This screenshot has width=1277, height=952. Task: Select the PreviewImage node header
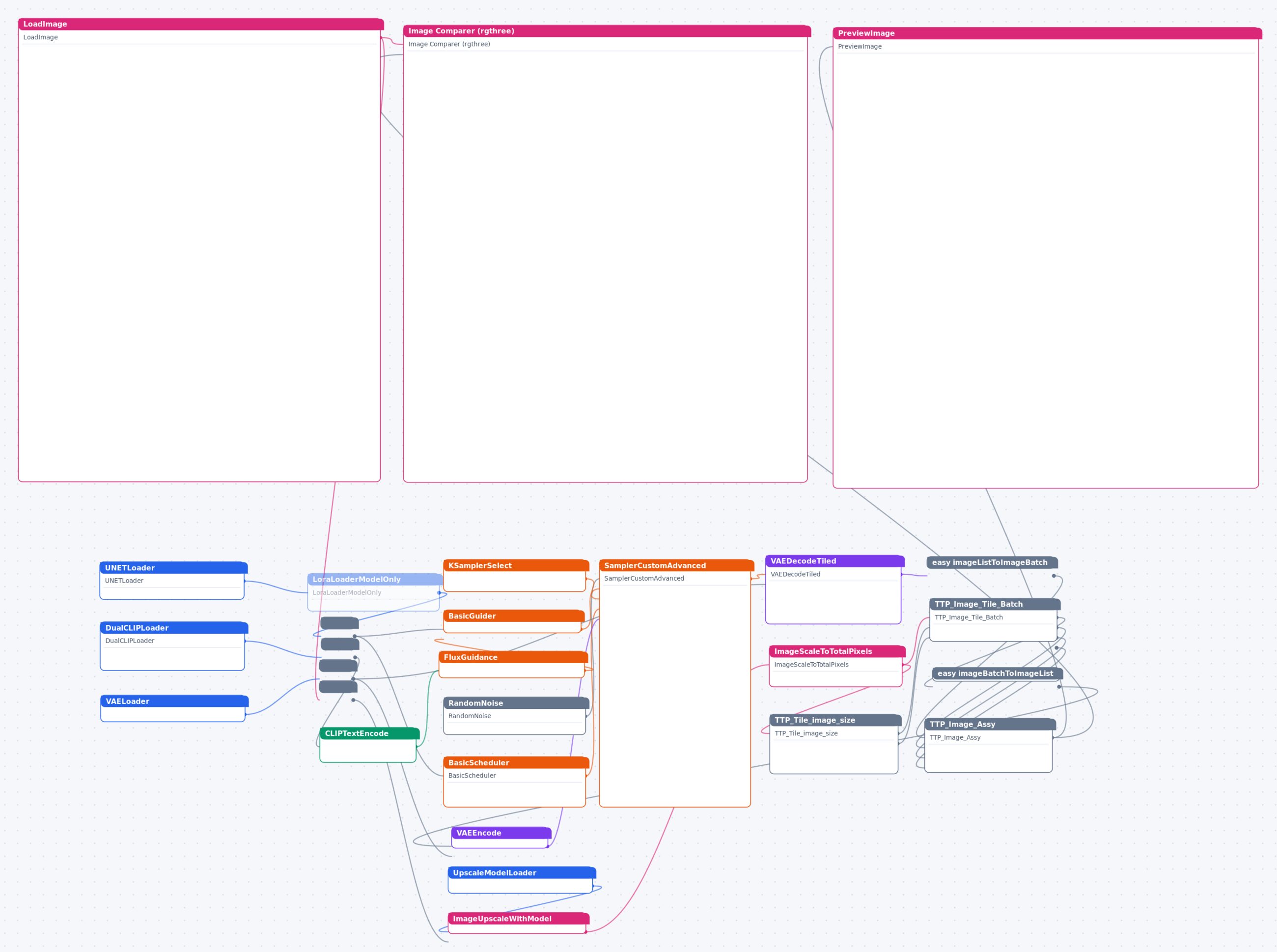(1047, 33)
